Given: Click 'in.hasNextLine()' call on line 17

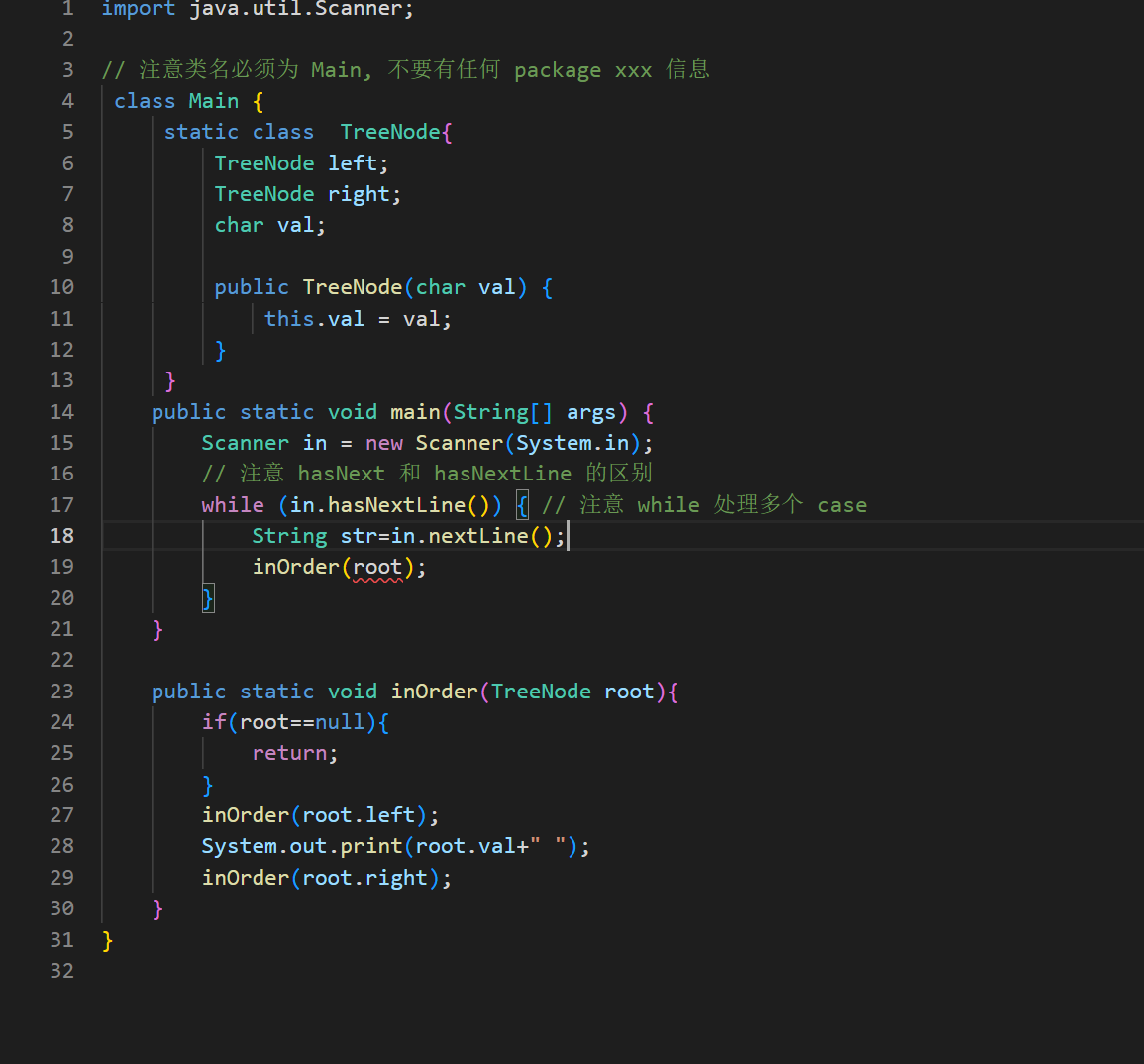Looking at the screenshot, I should (389, 505).
